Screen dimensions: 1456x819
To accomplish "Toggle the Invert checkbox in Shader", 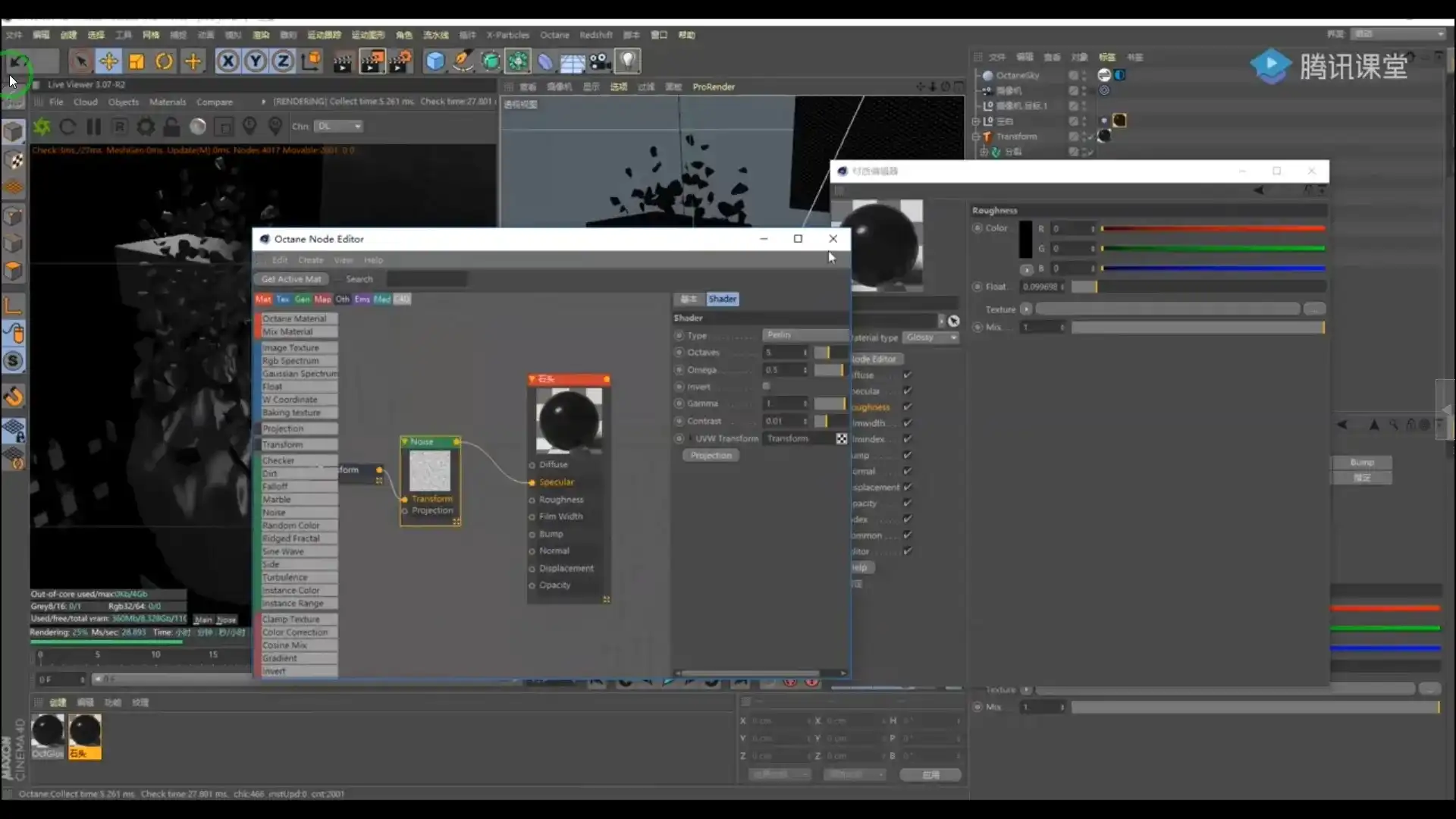I will tap(766, 387).
